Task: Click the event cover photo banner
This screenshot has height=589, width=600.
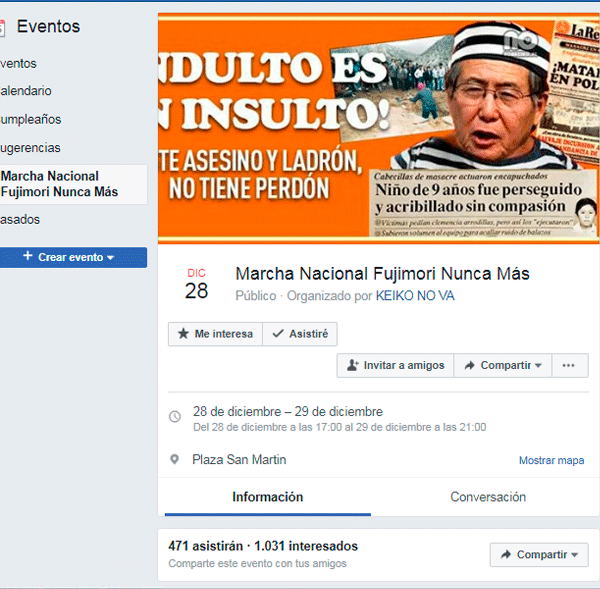Action: 378,128
